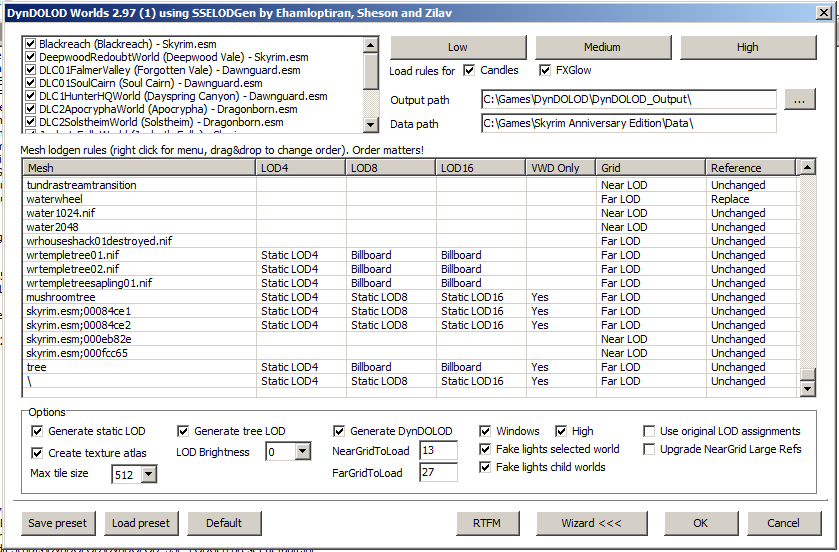Apply the Low preset button
839x552 pixels.
pyautogui.click(x=458, y=47)
